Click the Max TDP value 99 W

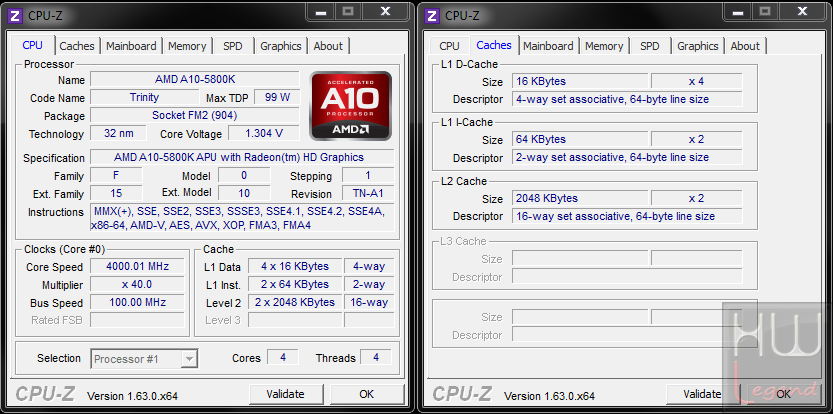point(277,97)
